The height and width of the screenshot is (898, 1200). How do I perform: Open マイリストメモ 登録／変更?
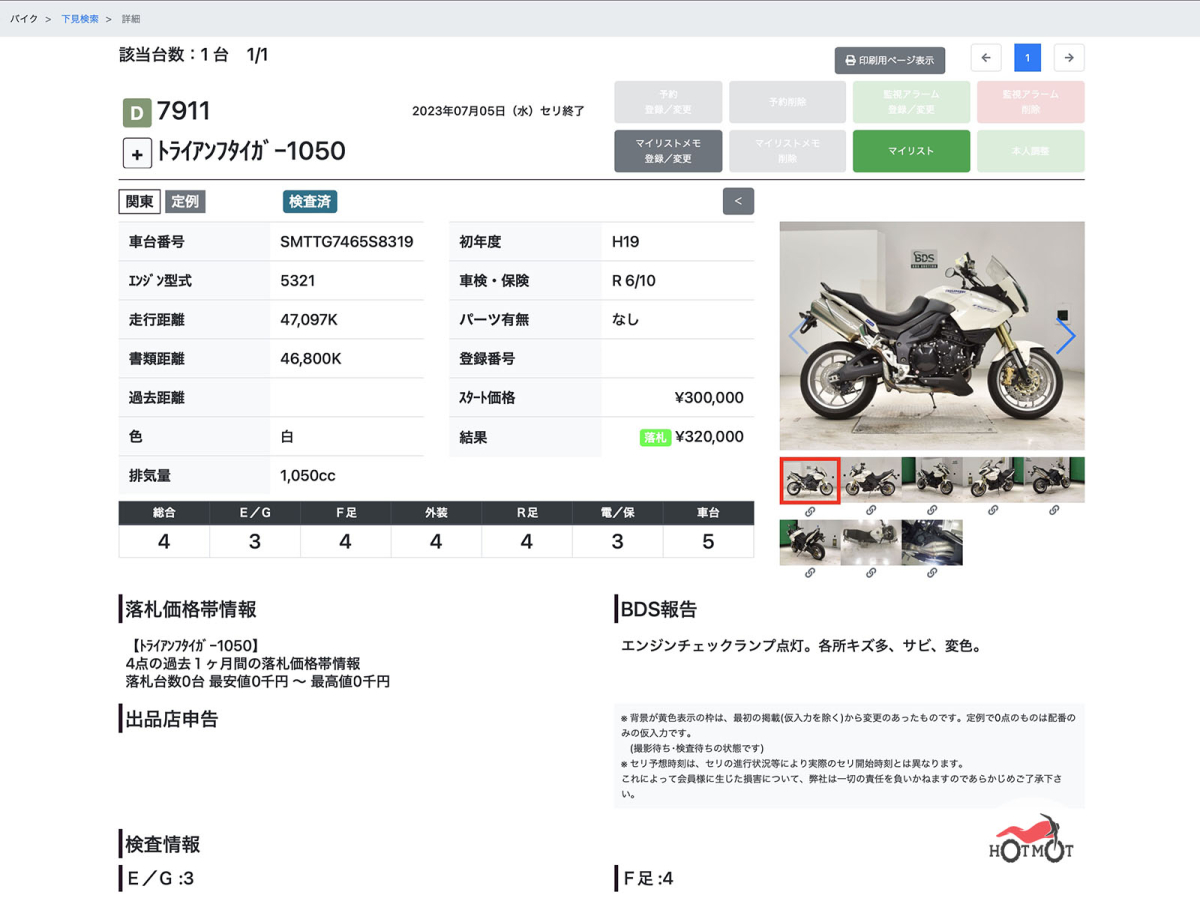[x=667, y=151]
